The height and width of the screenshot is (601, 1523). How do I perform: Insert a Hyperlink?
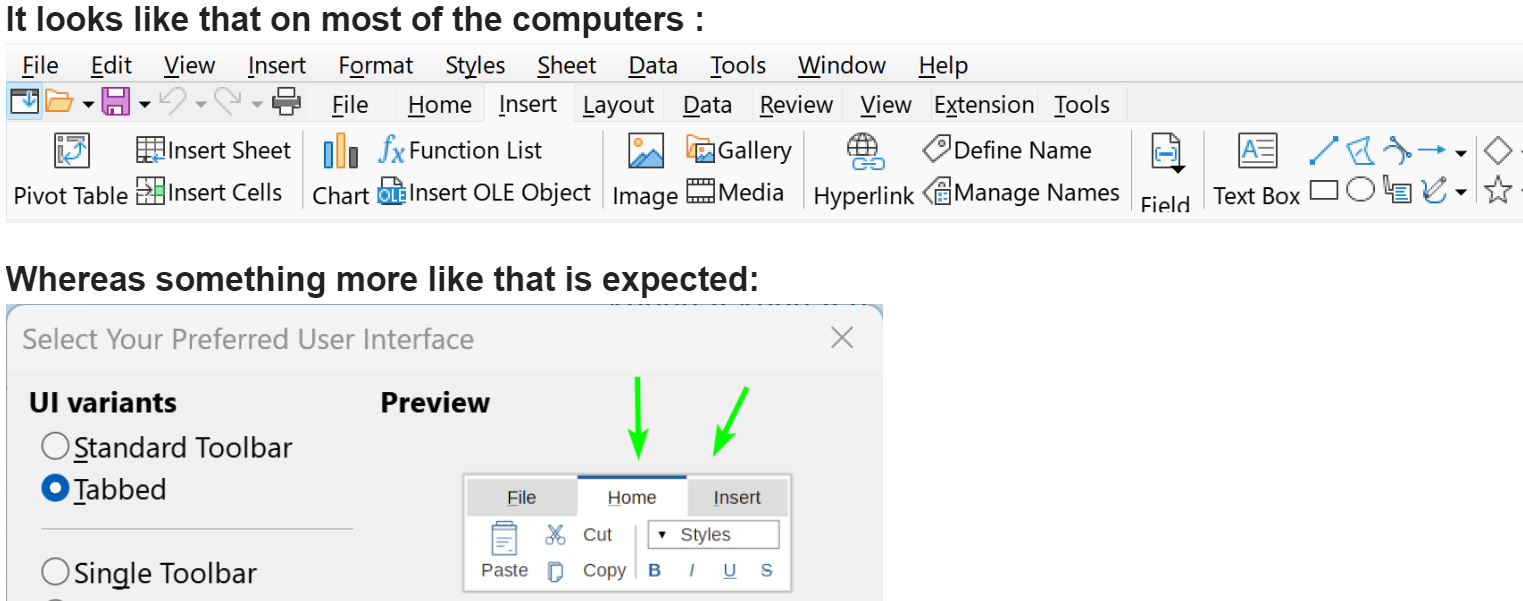pos(863,151)
